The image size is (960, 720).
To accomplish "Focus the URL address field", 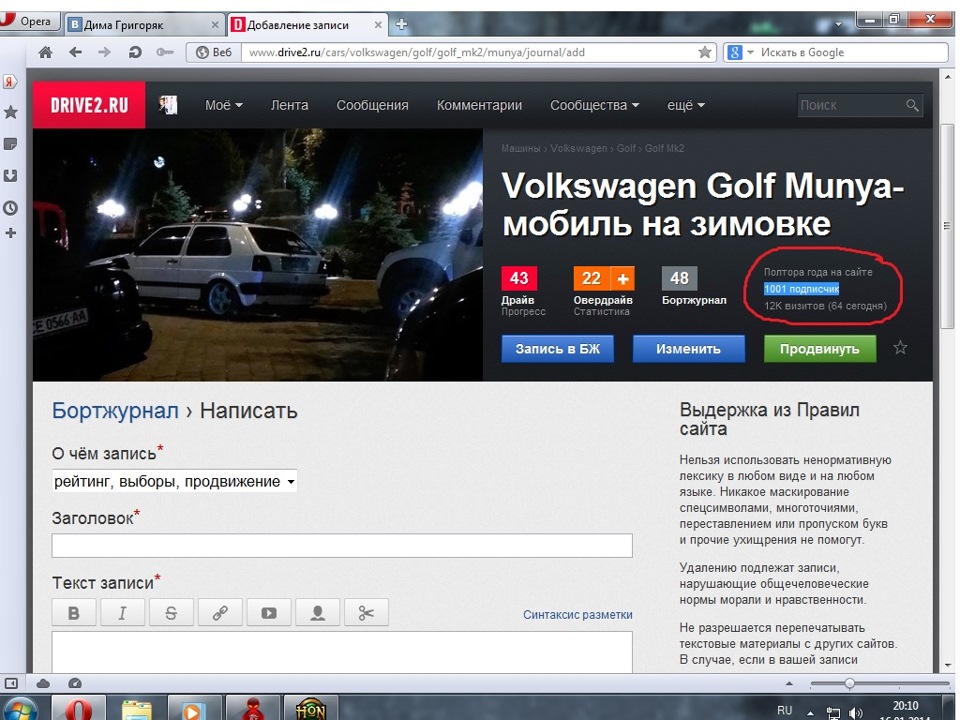I will coord(468,52).
